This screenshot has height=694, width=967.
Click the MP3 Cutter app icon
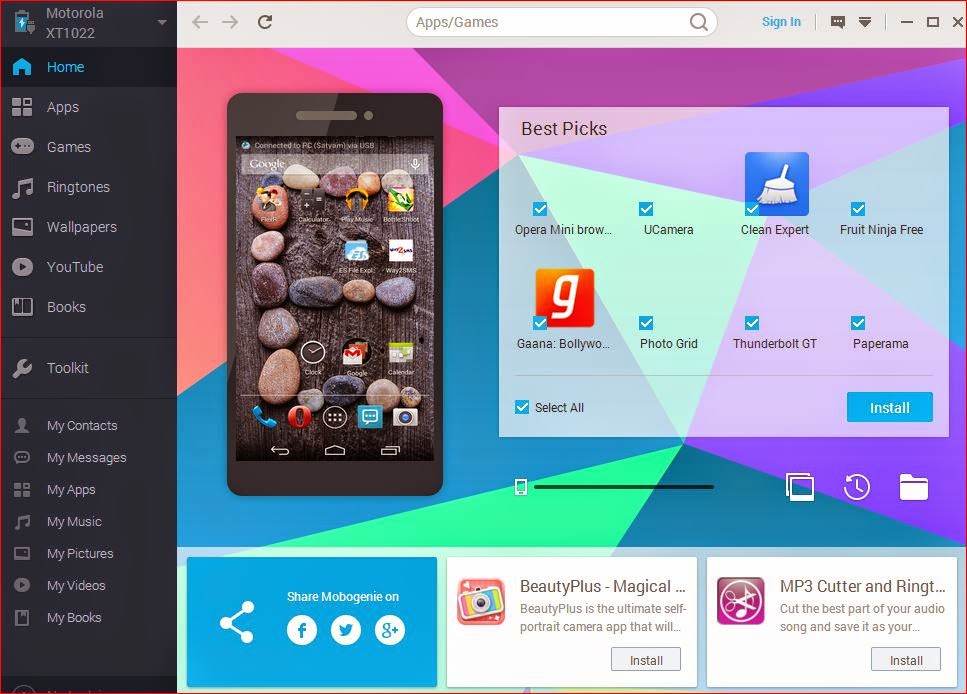click(741, 601)
